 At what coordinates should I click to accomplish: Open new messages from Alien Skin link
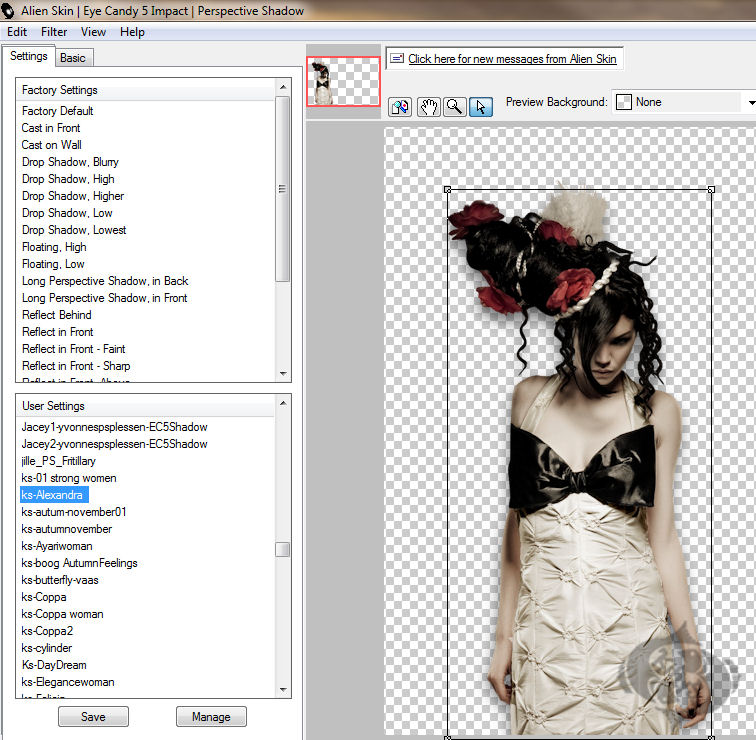512,59
